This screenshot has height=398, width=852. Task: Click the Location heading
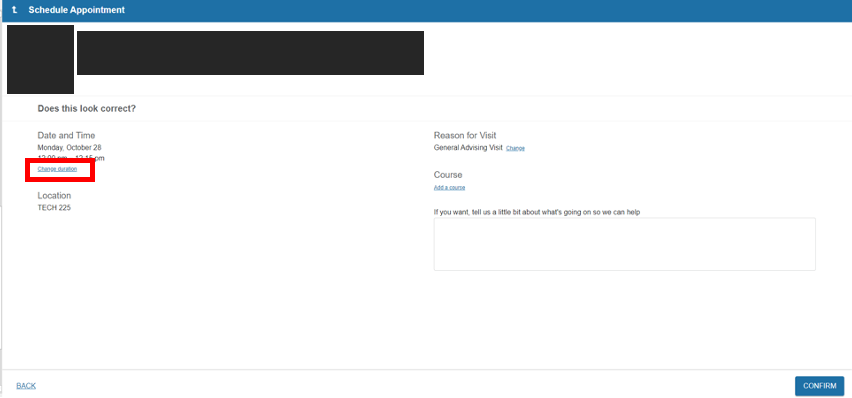54,195
